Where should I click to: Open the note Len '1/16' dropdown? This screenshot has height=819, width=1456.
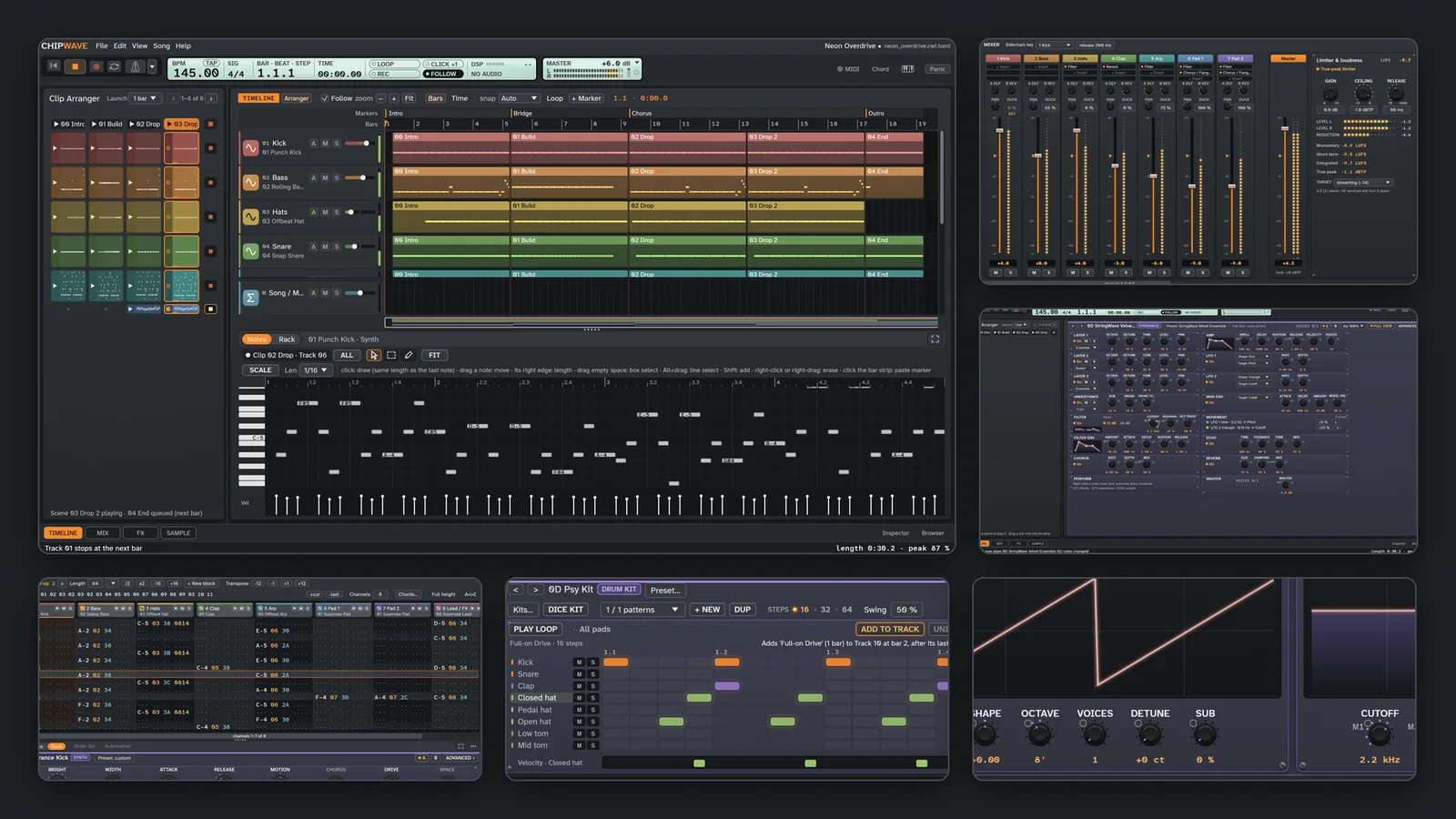point(315,370)
